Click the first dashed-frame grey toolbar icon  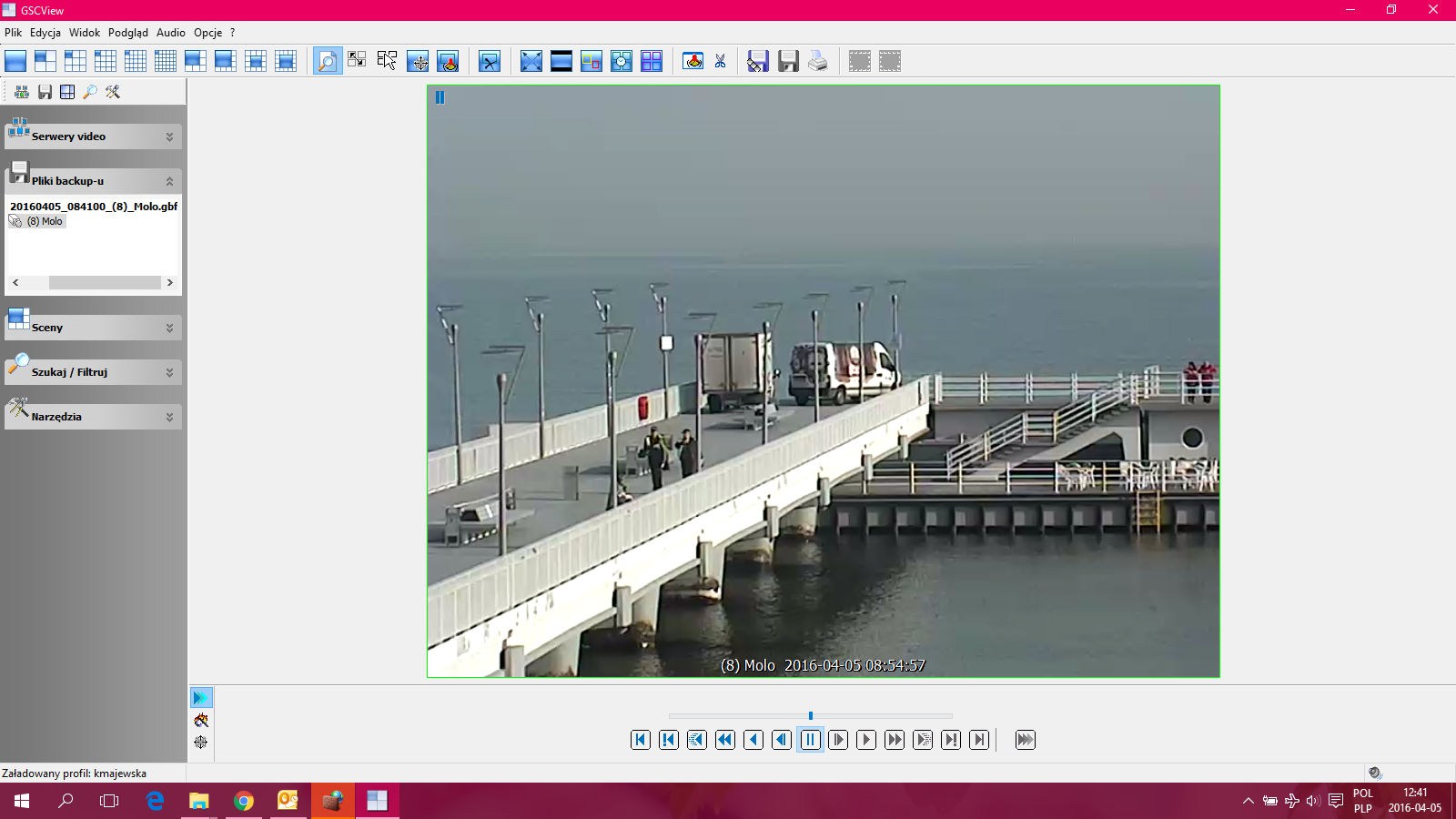tap(860, 61)
